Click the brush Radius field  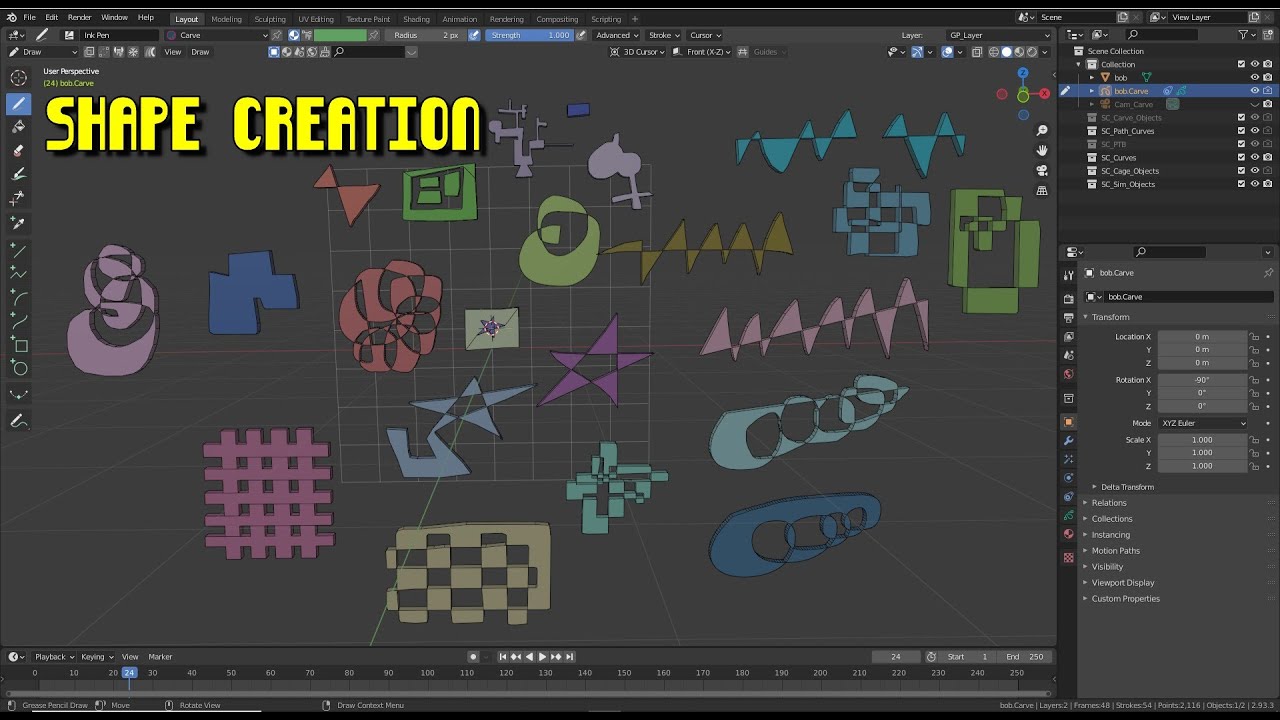point(426,35)
